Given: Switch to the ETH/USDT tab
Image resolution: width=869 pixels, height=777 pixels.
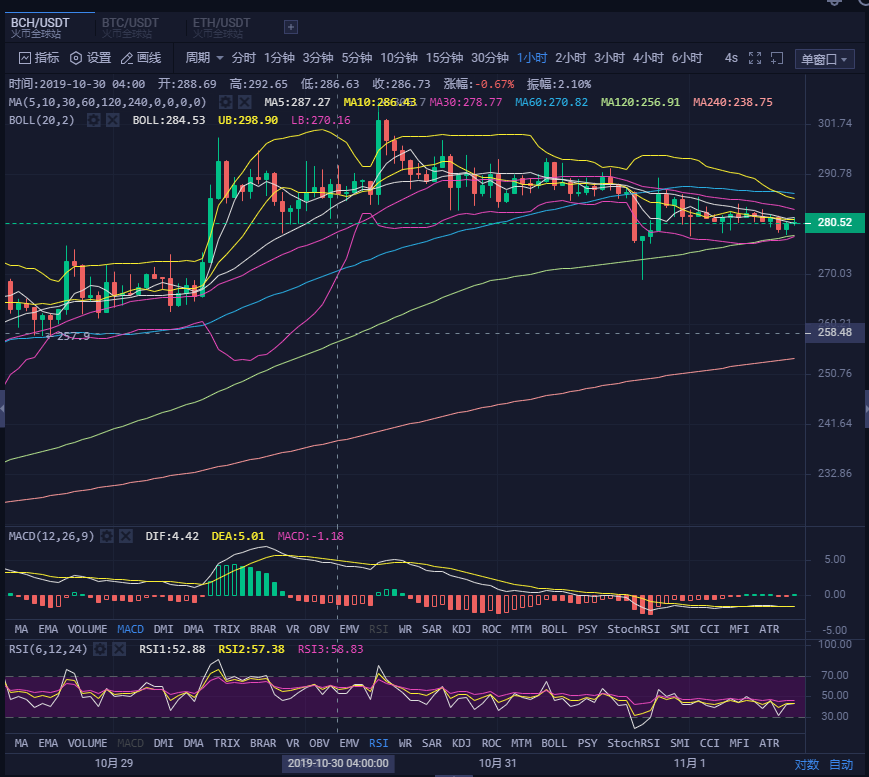Looking at the screenshot, I should click(221, 27).
